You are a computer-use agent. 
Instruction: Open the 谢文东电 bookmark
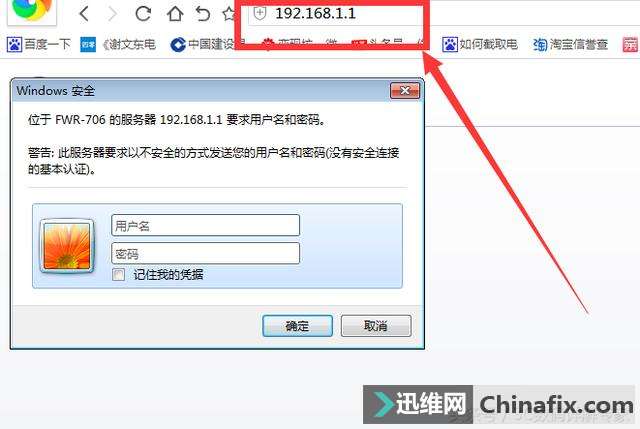118,44
